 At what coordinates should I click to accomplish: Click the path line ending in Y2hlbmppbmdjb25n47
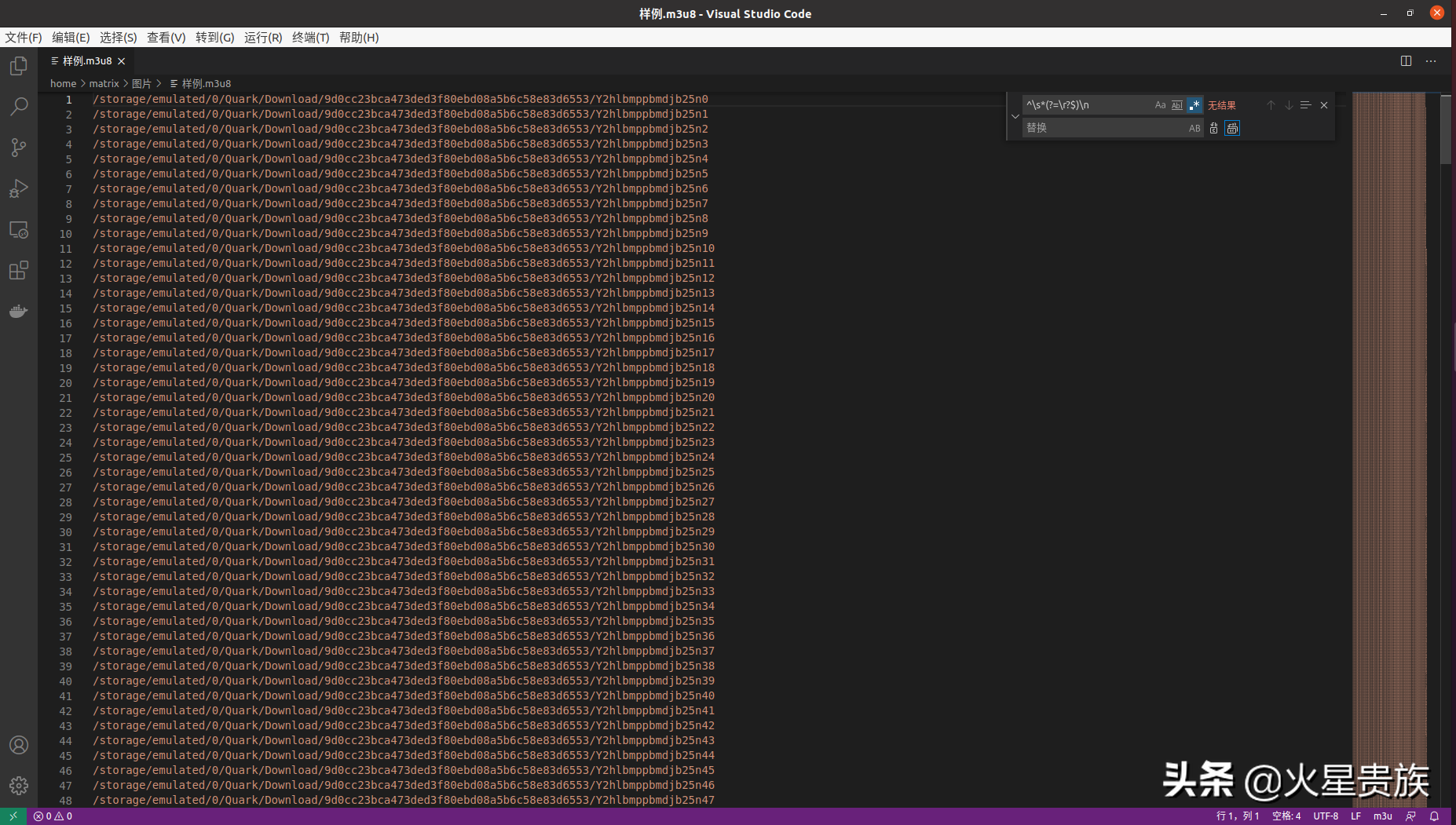click(x=404, y=801)
